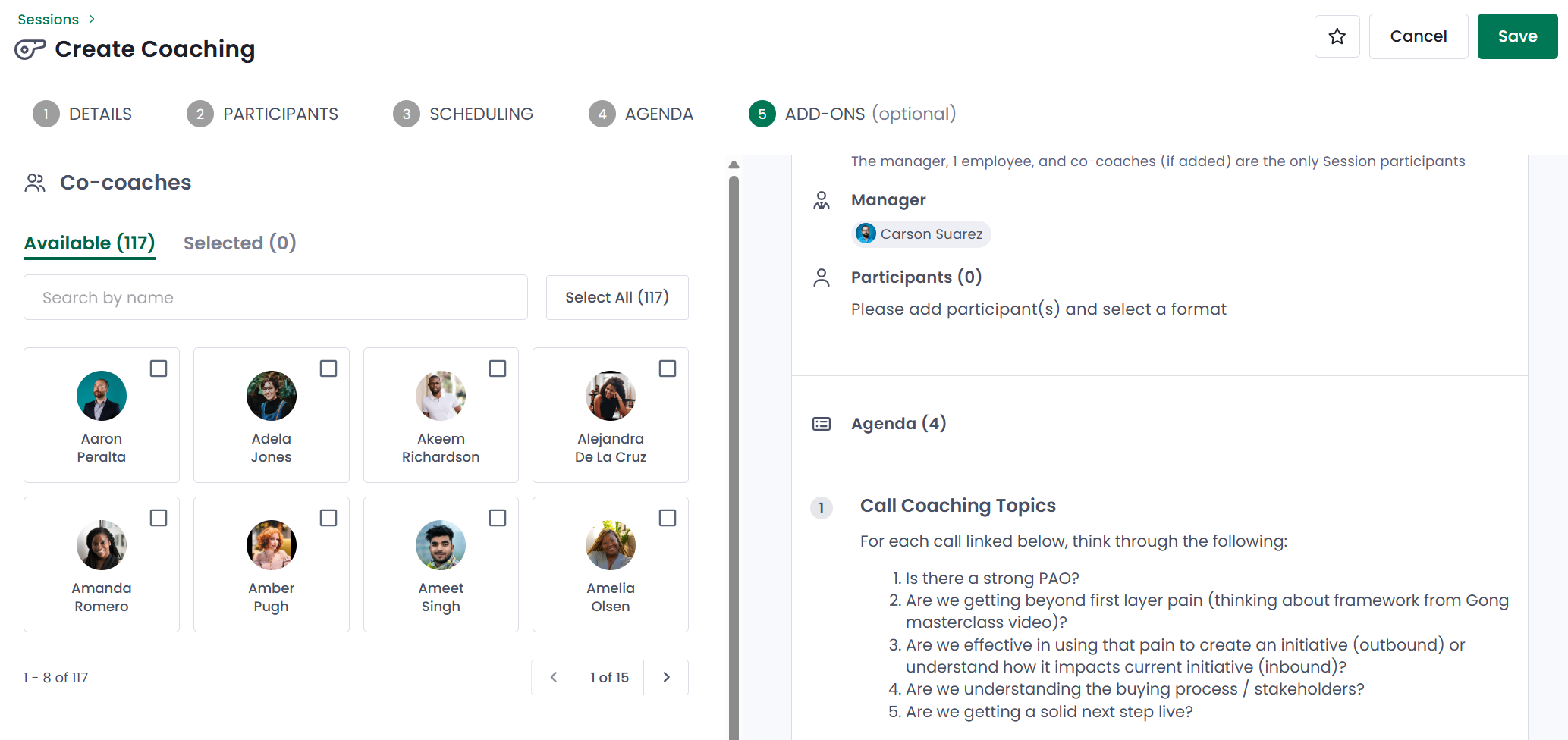
Task: Click Select All (117) button
Action: (617, 297)
